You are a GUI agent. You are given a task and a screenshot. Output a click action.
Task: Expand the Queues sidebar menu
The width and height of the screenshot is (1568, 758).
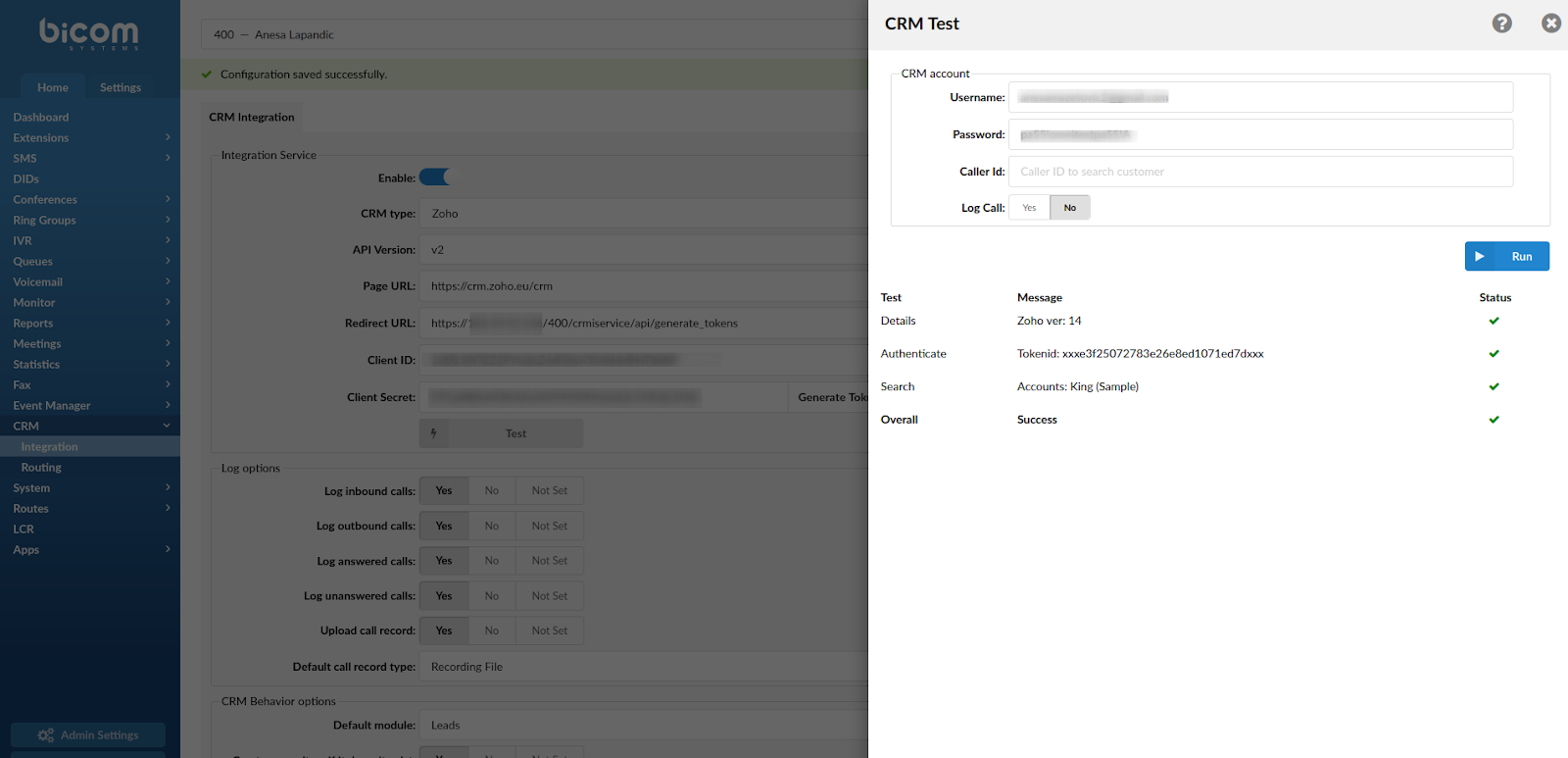(x=90, y=261)
